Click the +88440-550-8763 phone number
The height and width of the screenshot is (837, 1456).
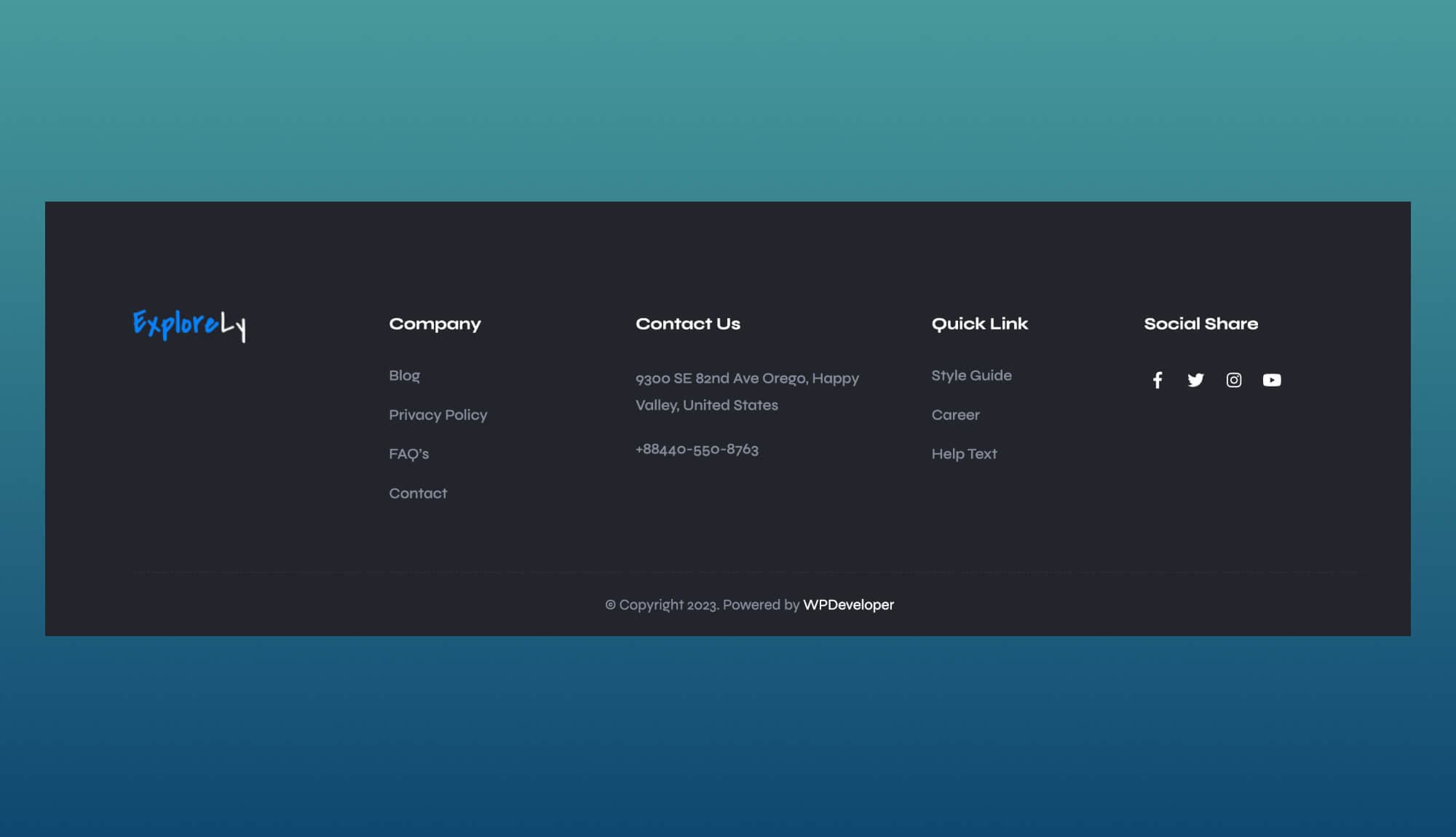pyautogui.click(x=697, y=450)
